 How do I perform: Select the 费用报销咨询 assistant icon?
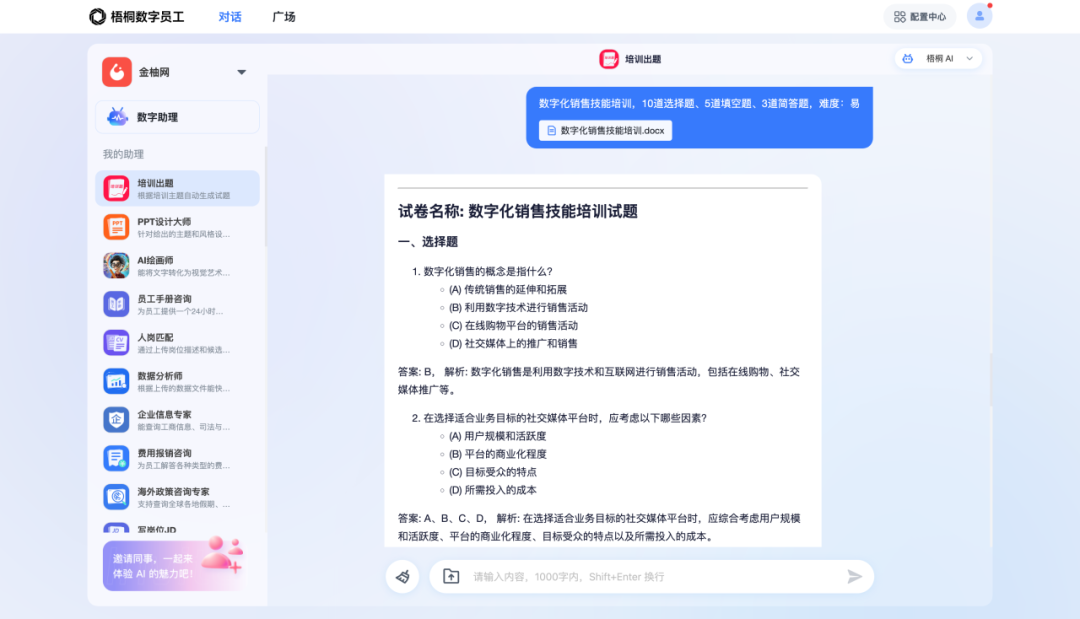click(116, 458)
